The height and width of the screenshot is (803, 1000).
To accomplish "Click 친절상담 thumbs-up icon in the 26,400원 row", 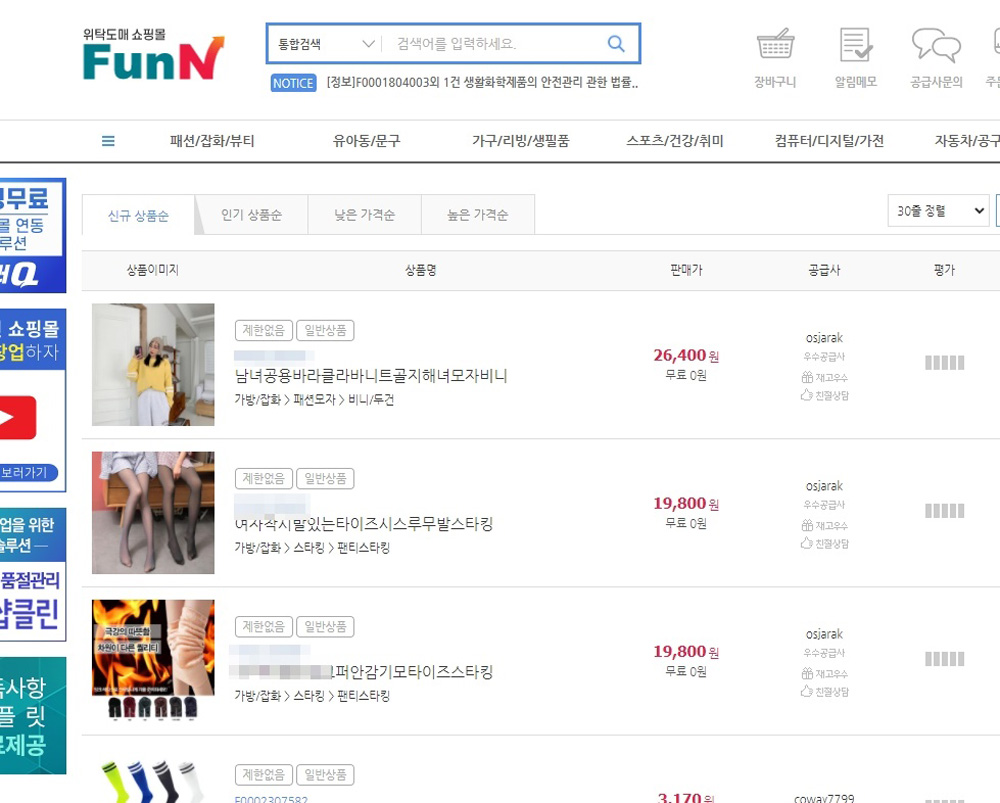I will tap(807, 395).
